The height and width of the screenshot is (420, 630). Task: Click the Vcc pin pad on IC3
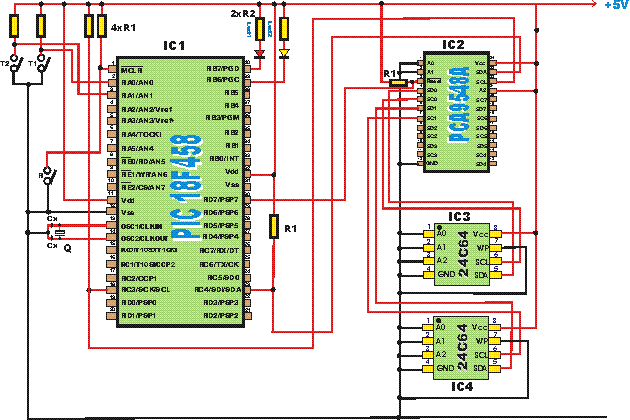pyautogui.click(x=495, y=234)
